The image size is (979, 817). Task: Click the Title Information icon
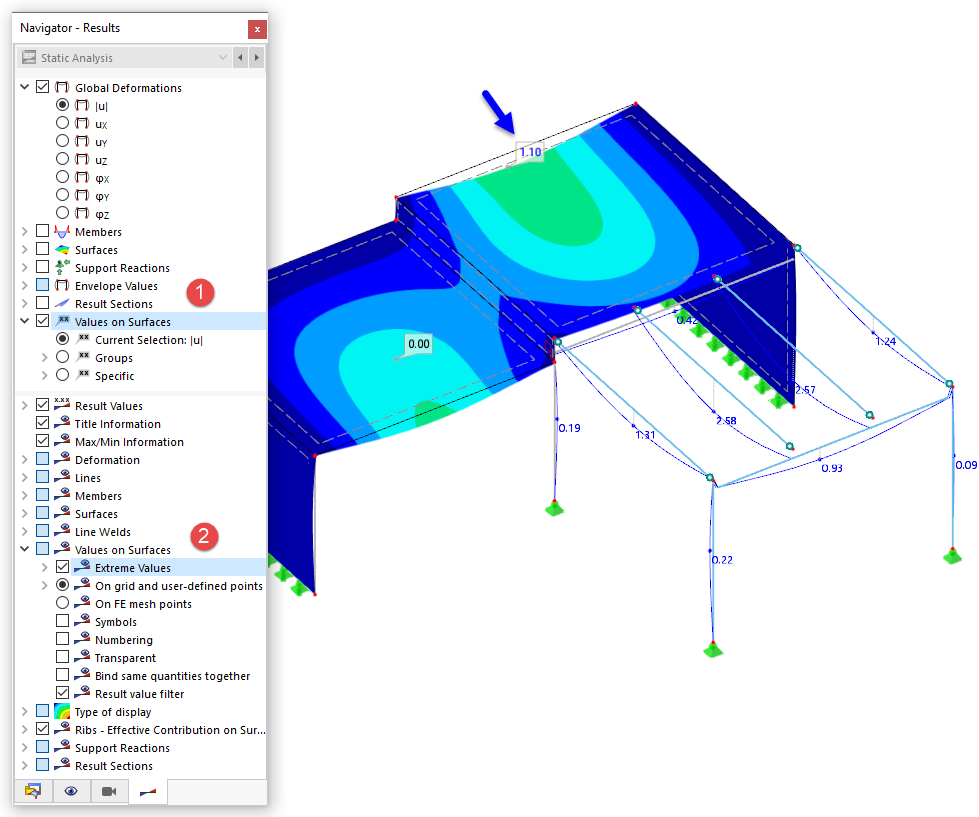tap(62, 423)
